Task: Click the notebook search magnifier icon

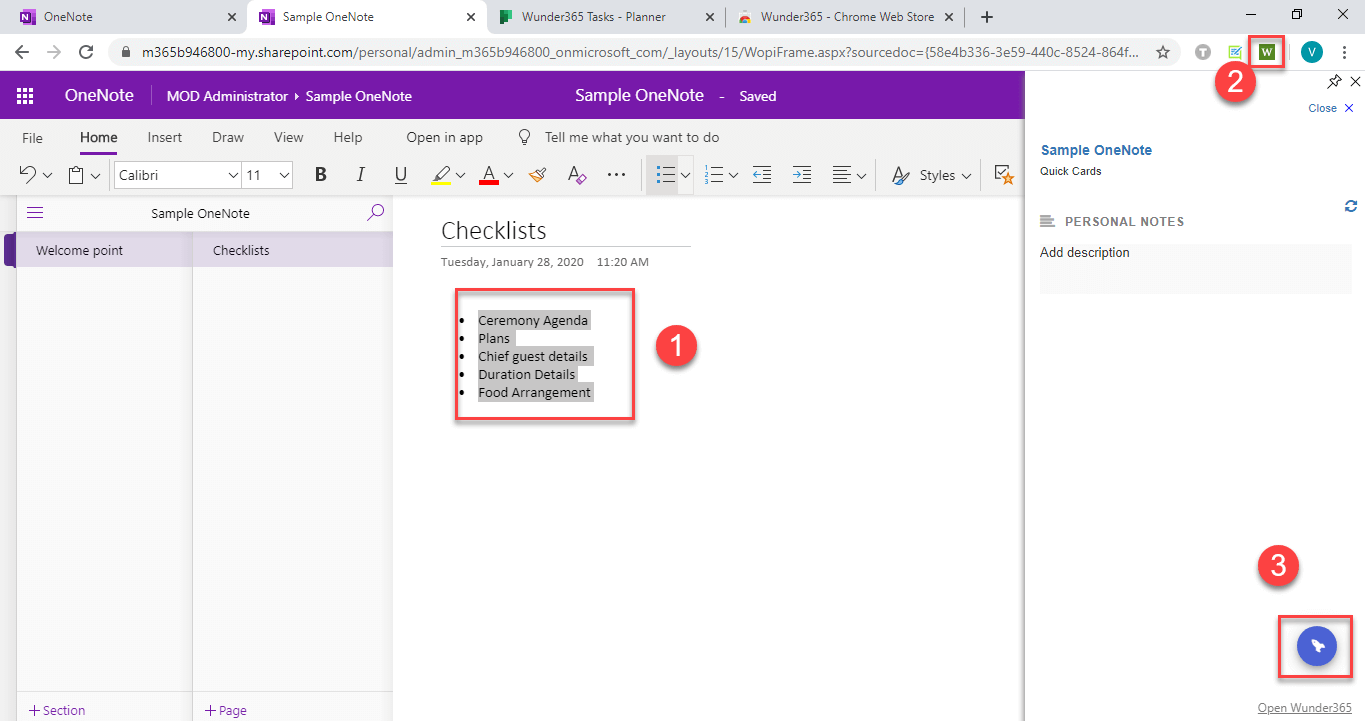Action: [x=376, y=212]
